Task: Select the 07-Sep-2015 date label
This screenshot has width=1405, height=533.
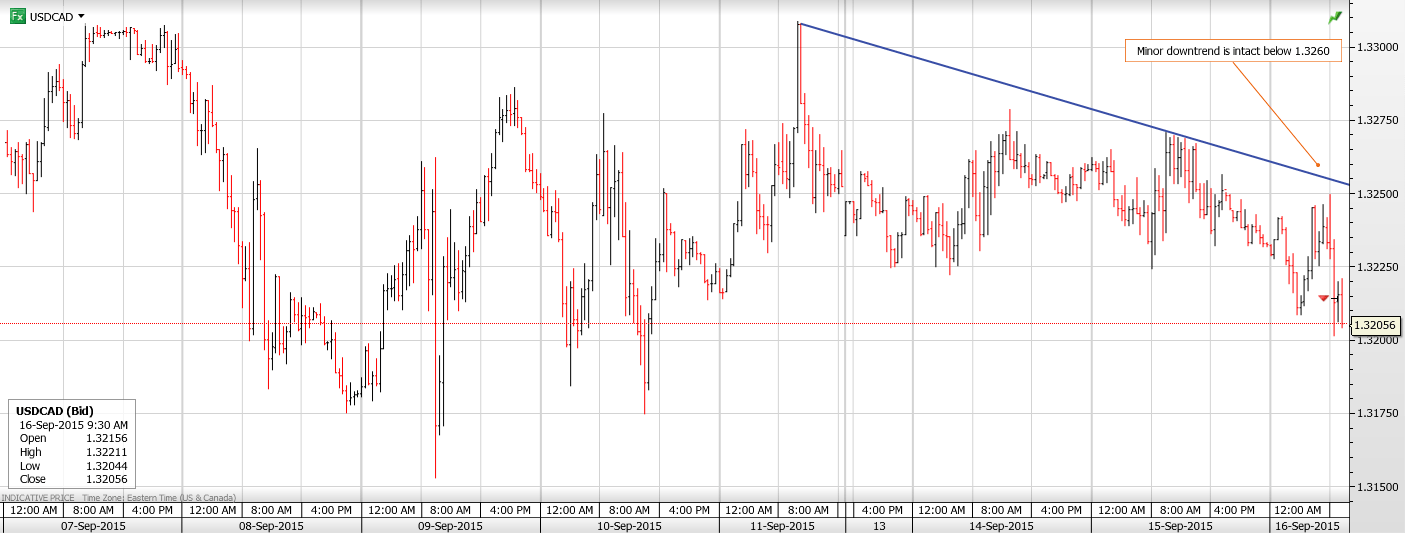Action: pos(93,525)
